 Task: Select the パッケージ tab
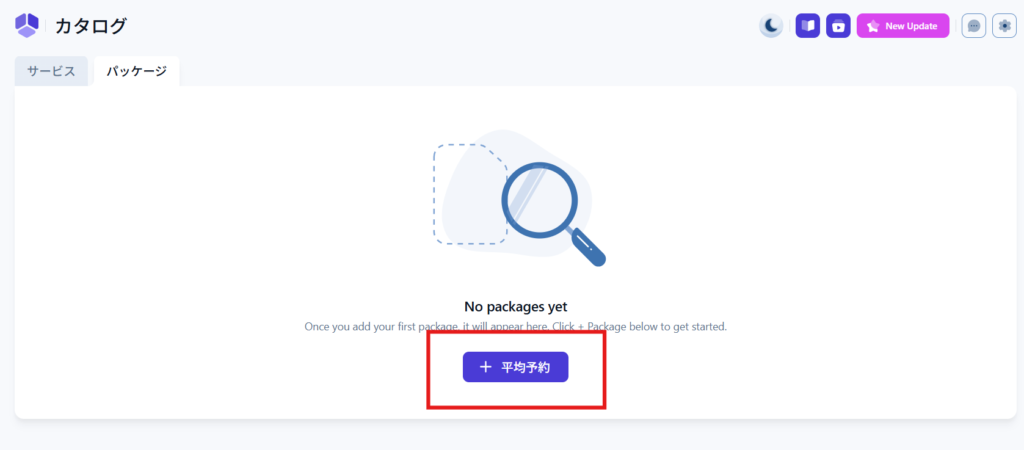coord(136,72)
